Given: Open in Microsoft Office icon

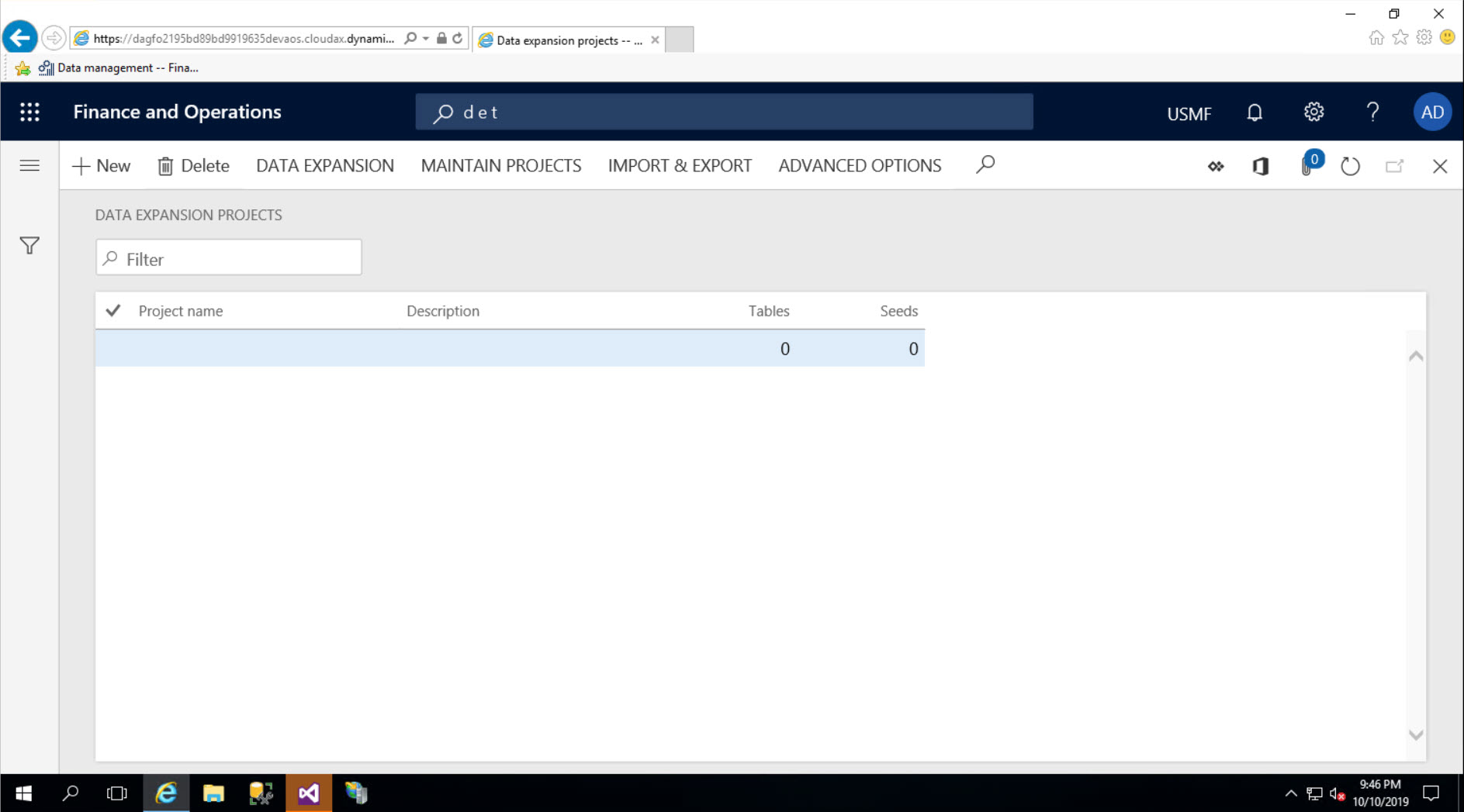Looking at the screenshot, I should 1261,166.
